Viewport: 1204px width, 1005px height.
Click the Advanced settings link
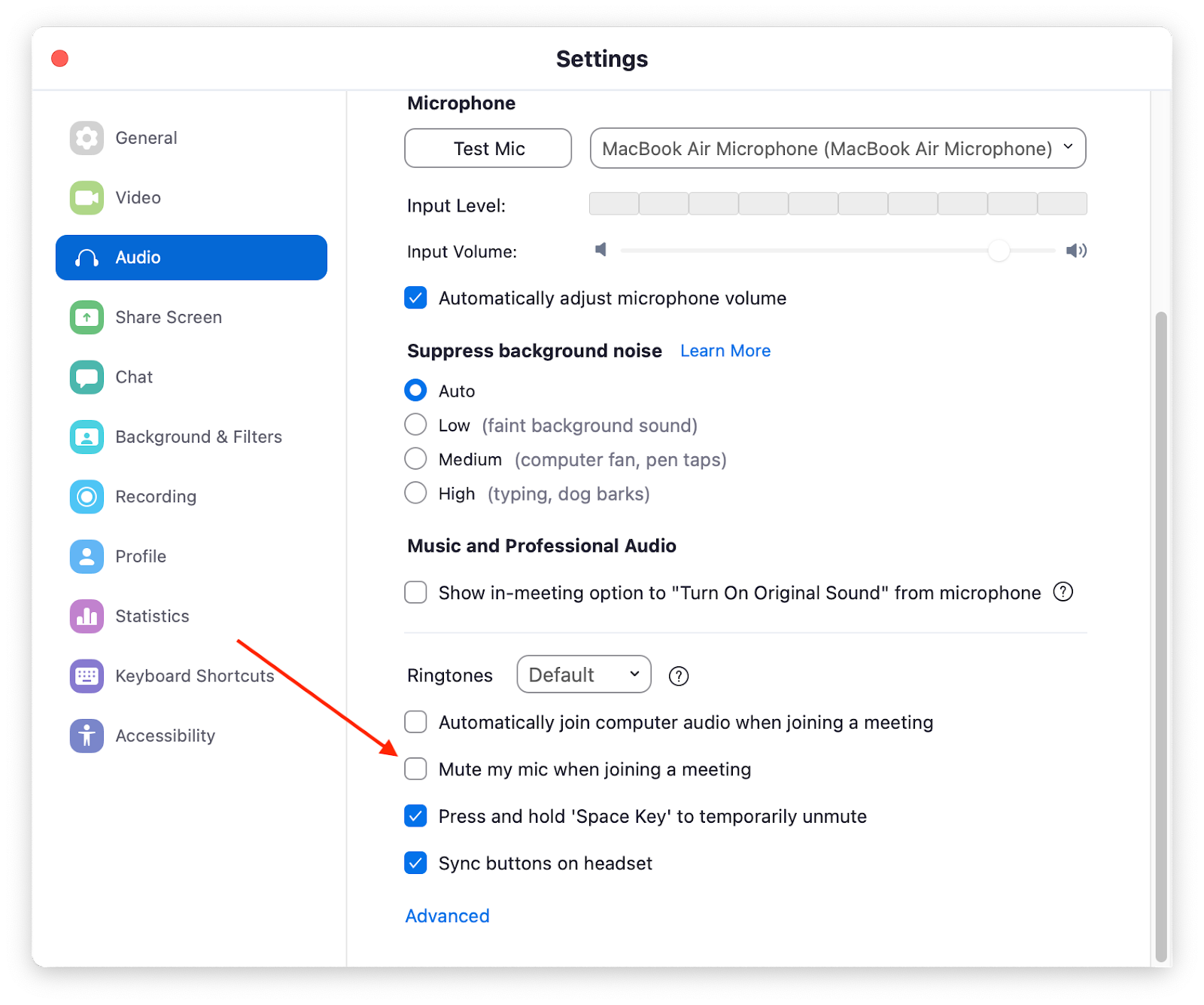447,915
